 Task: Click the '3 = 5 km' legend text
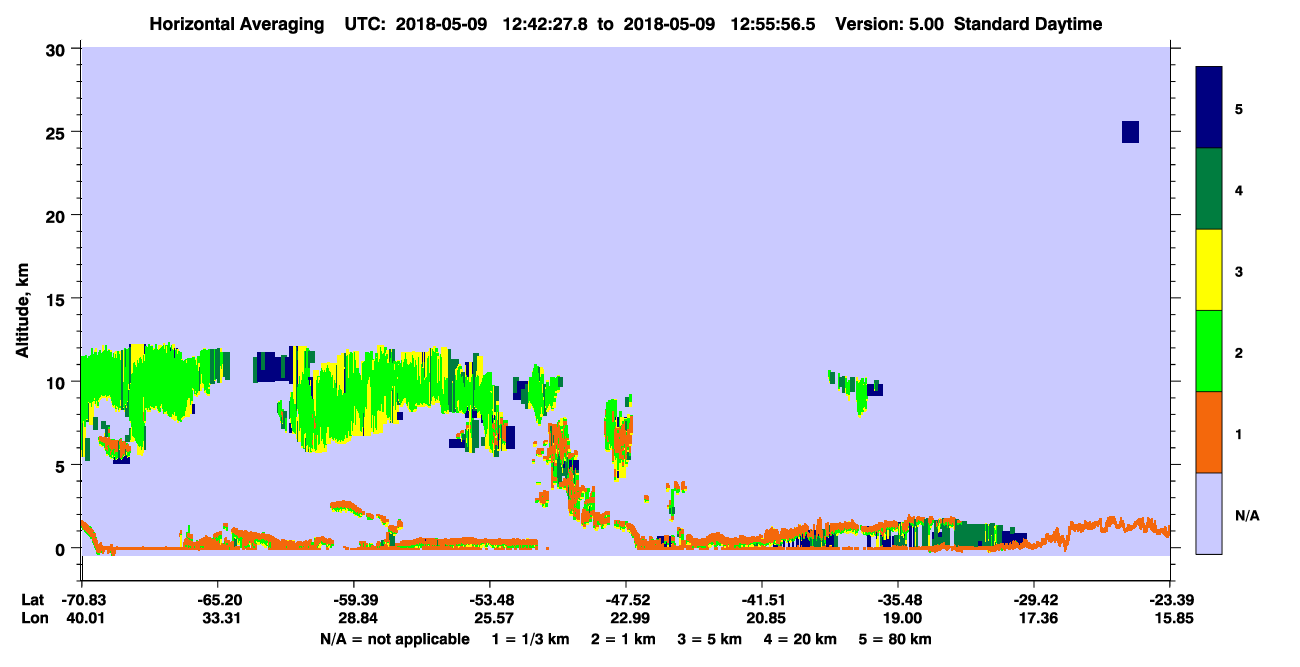[x=712, y=639]
